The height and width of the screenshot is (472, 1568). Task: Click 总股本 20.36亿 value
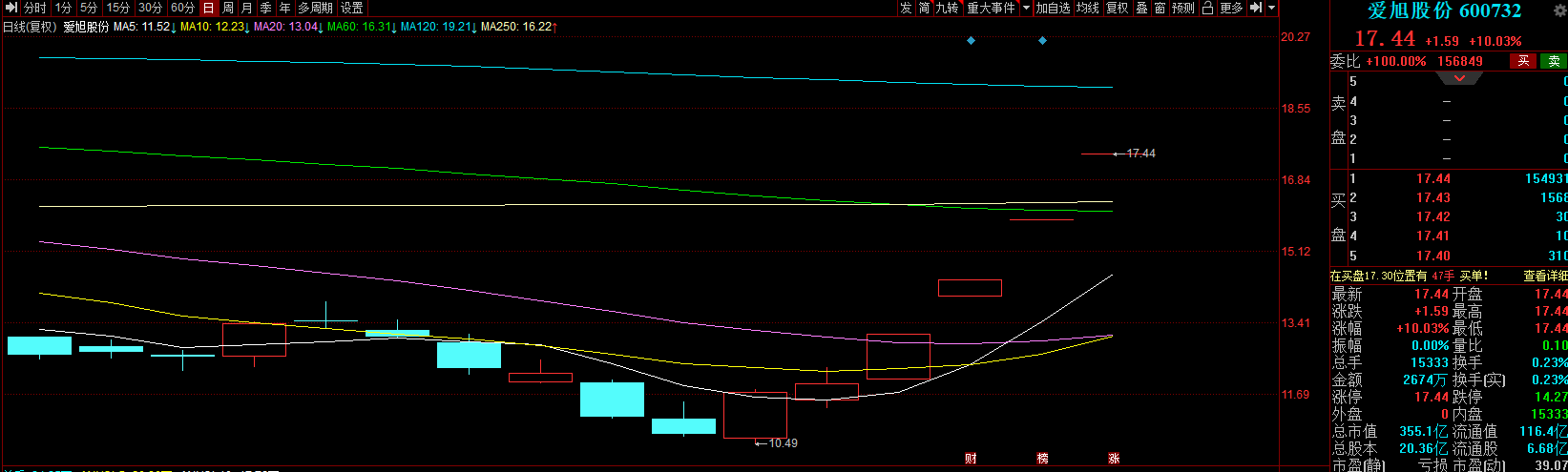pos(1423,448)
